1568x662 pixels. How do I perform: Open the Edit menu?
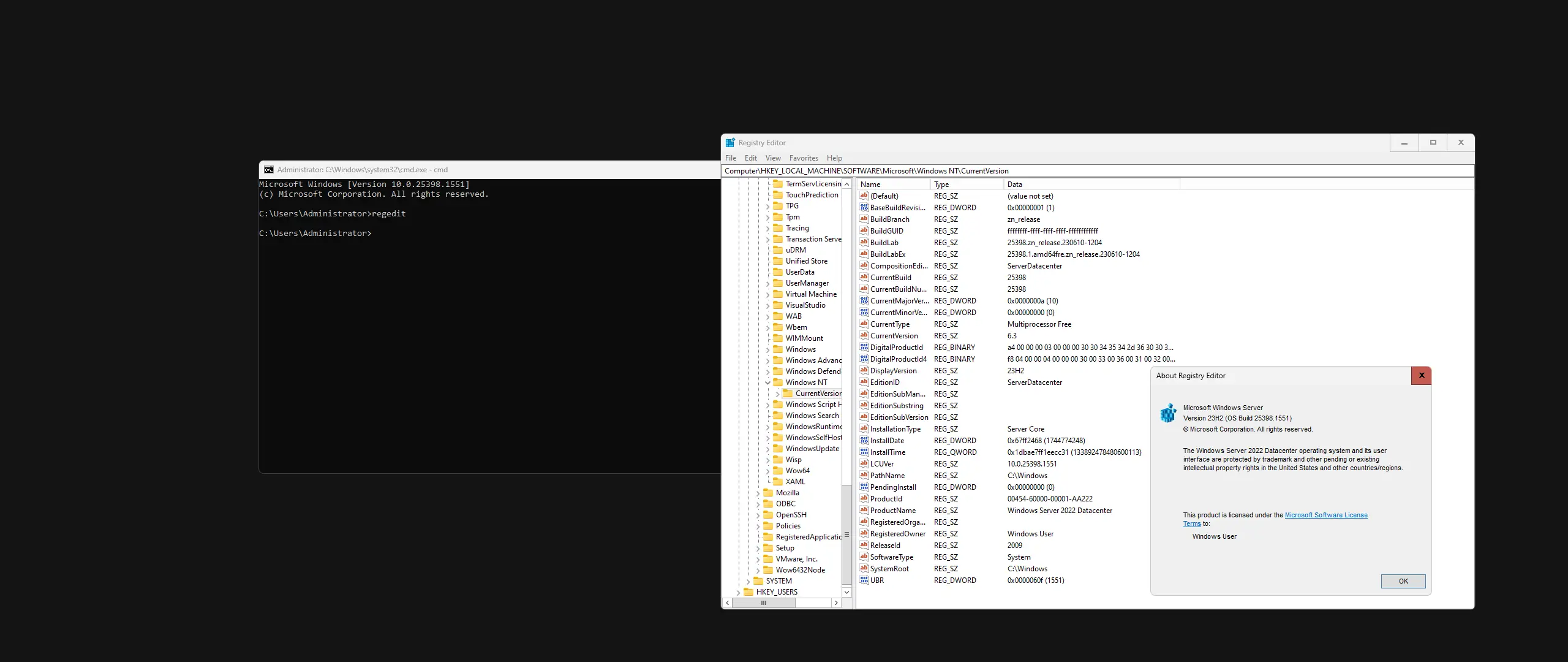[x=750, y=158]
